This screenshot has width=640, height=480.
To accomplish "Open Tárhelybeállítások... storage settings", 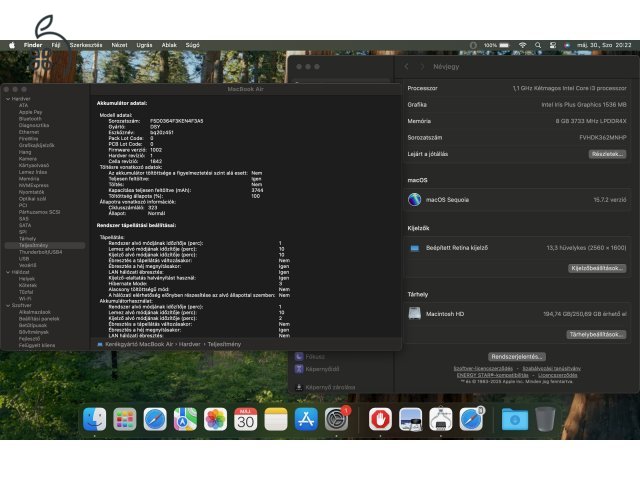I will 596,334.
